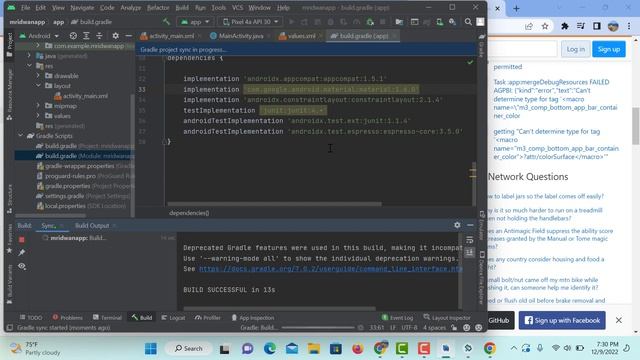Open the Android project view dropdown
The height and width of the screenshot is (360, 640).
[39, 36]
